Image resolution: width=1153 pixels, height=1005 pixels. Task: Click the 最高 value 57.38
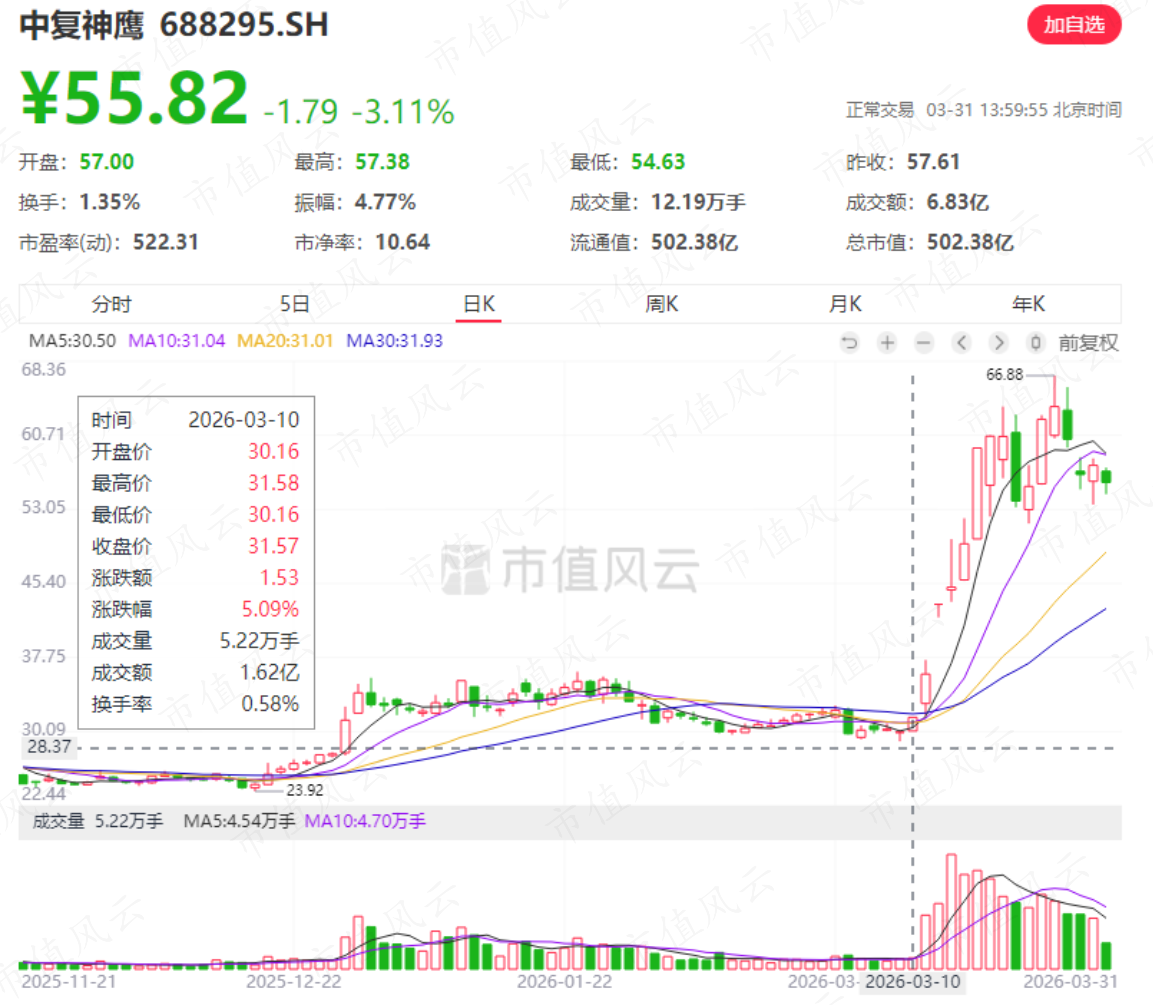(x=382, y=162)
